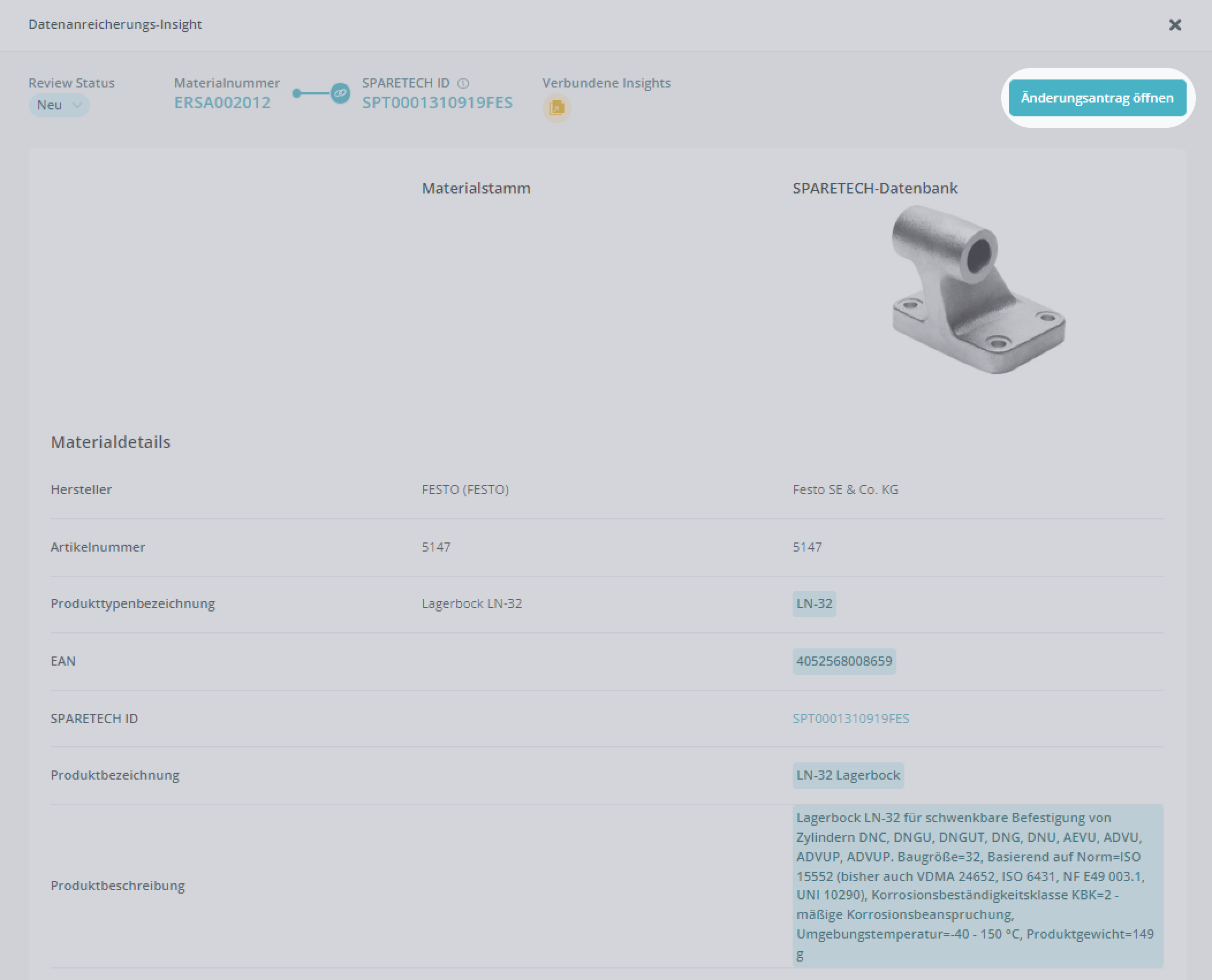Click the Lagerbock product image
Screen dimensions: 1212x980
click(978, 290)
